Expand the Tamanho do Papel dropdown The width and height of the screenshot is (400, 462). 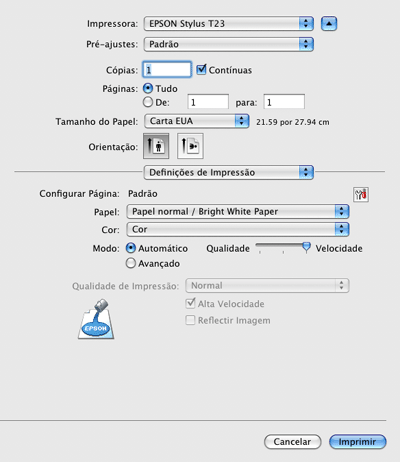coord(197,121)
